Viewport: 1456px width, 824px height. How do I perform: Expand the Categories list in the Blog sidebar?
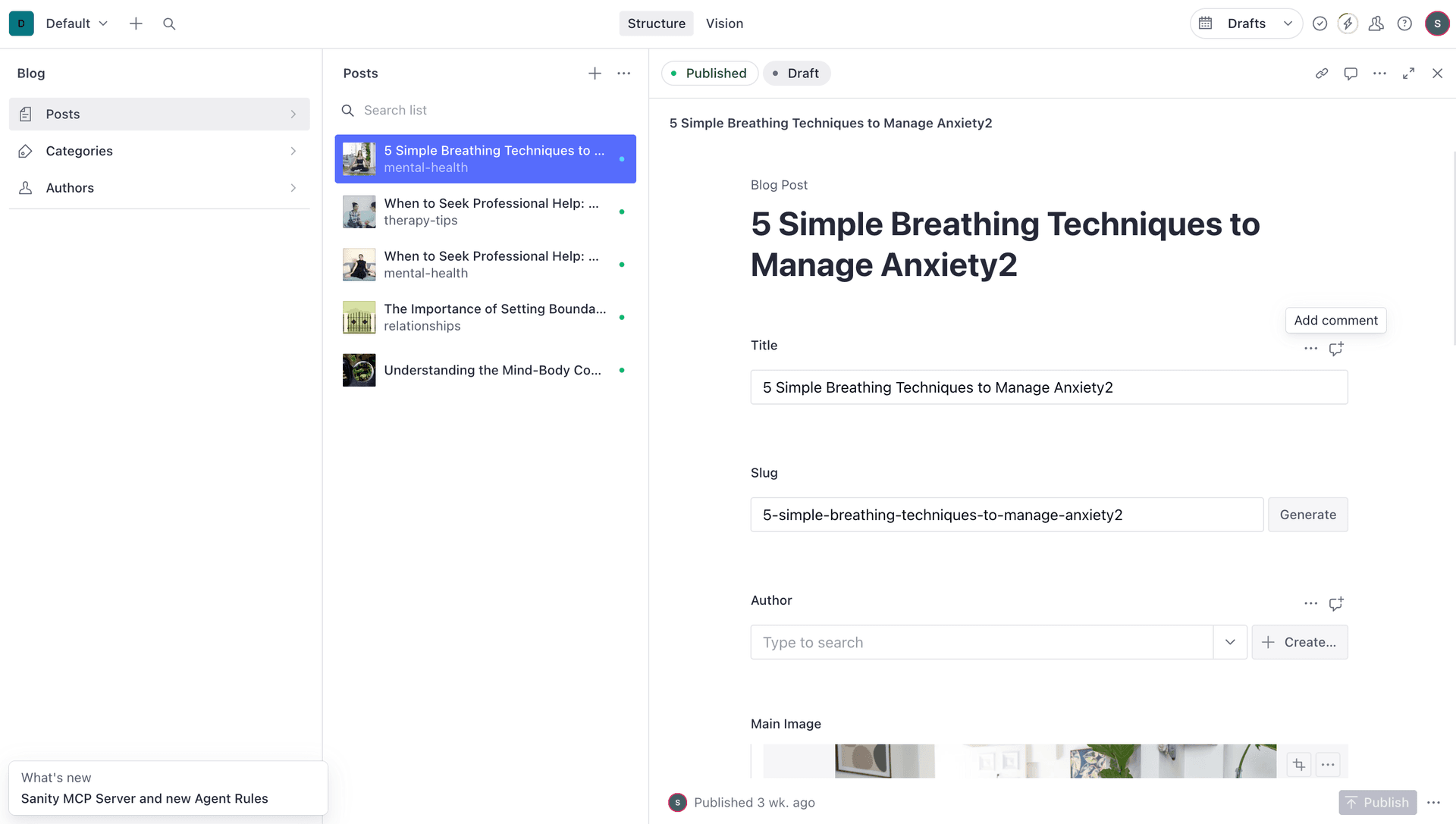tap(294, 151)
